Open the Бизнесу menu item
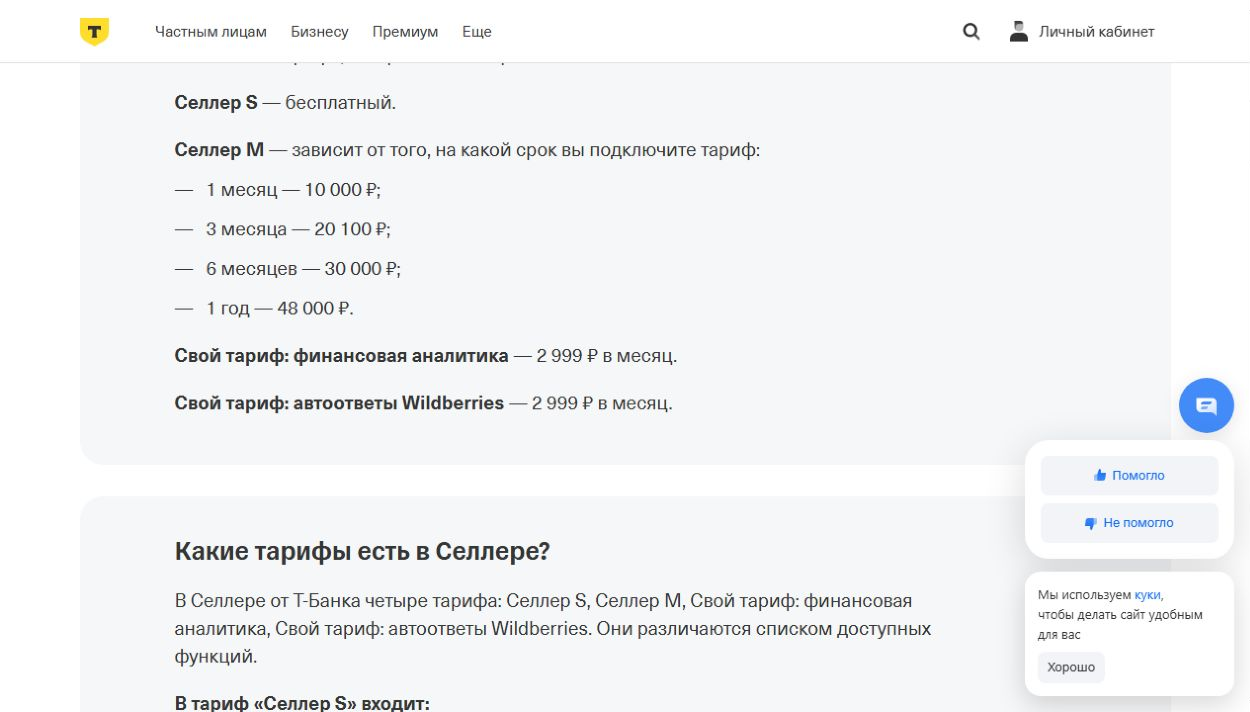The height and width of the screenshot is (712, 1250). [x=320, y=32]
